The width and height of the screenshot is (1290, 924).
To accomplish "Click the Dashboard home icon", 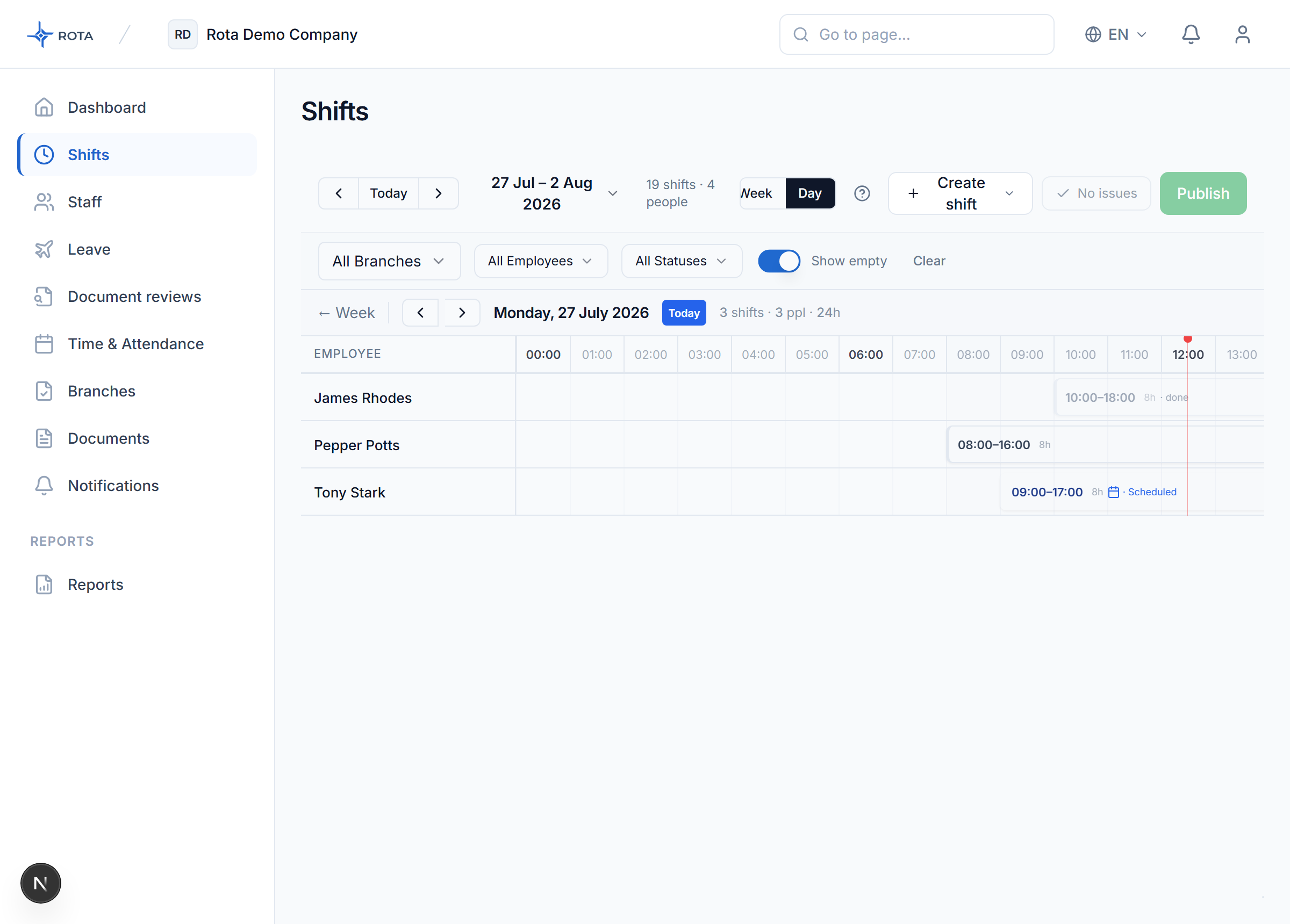I will coord(44,107).
